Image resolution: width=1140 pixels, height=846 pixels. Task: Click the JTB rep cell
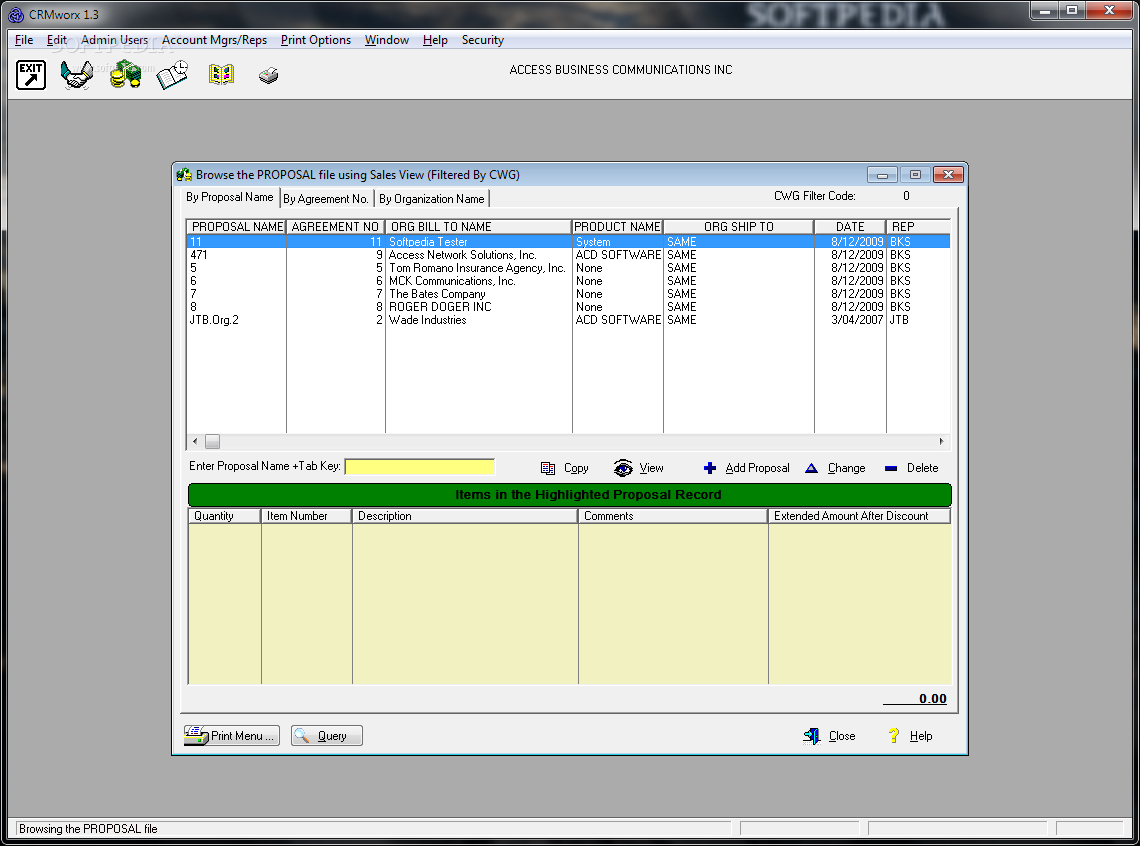899,320
